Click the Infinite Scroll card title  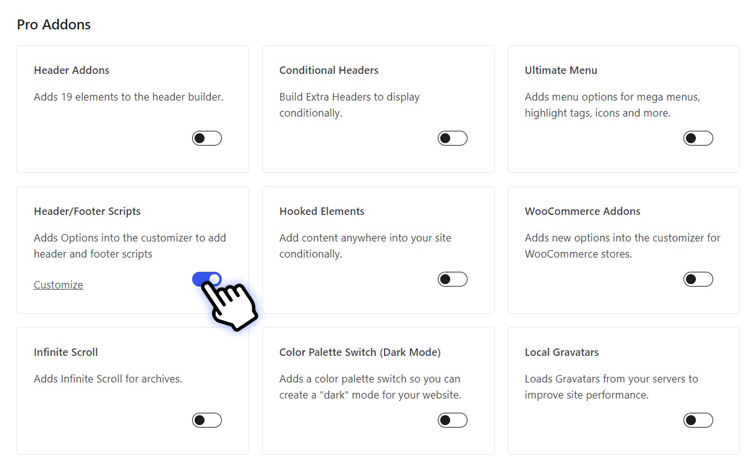pyautogui.click(x=66, y=352)
